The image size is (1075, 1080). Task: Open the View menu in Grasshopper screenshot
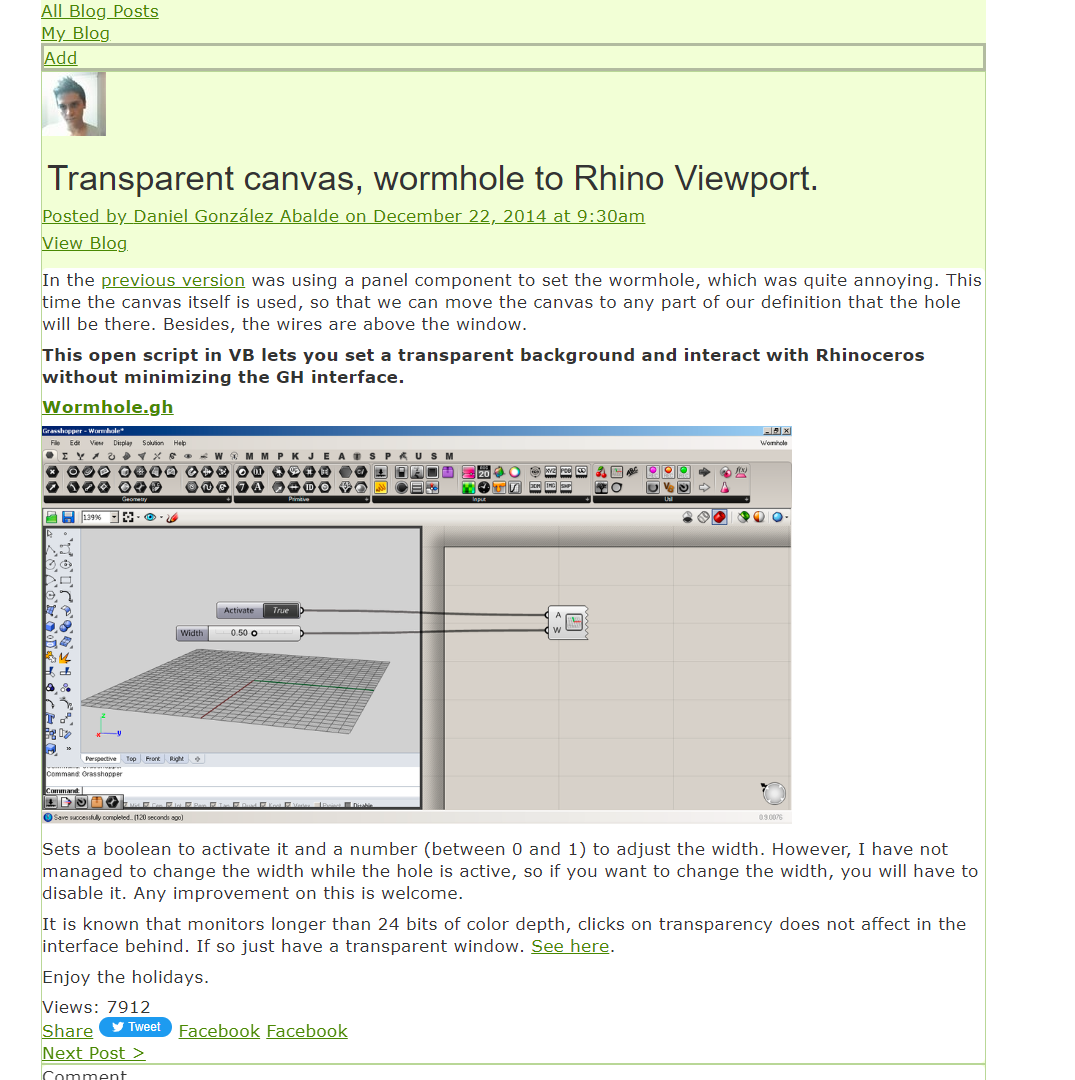[x=96, y=443]
